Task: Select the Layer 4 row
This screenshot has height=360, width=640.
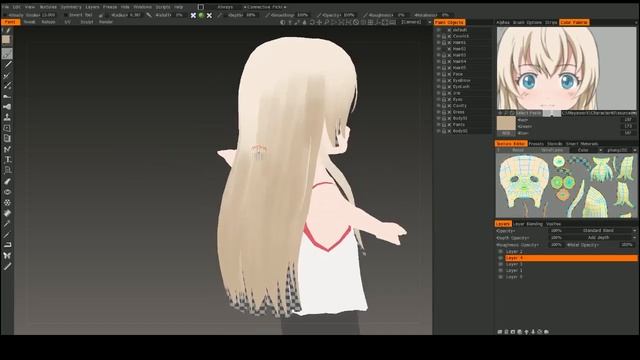Action: click(x=571, y=258)
